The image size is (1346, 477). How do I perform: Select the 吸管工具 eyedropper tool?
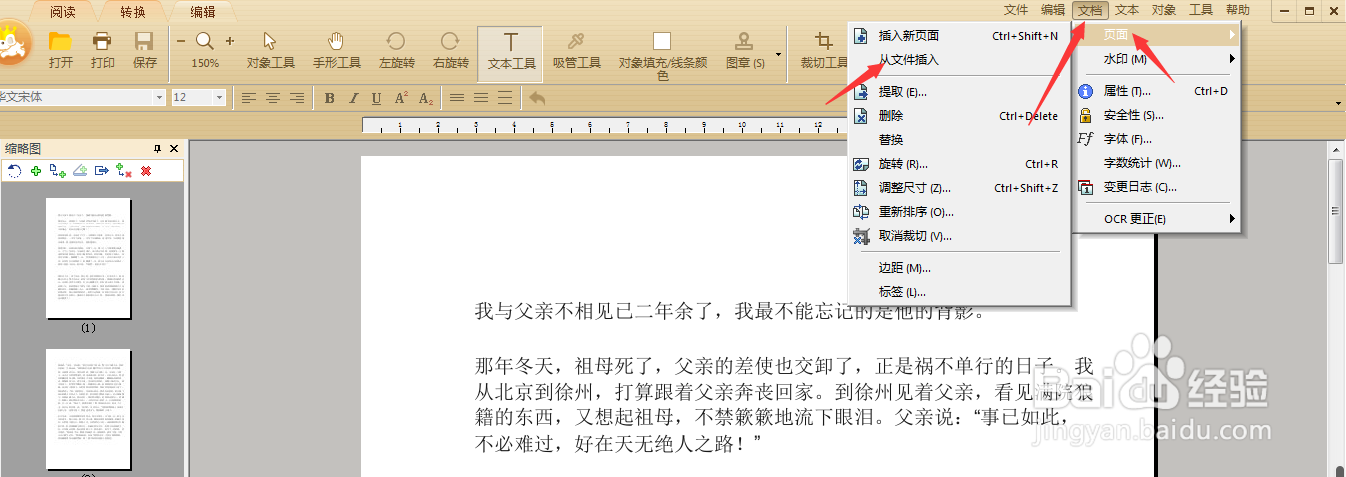pos(577,50)
